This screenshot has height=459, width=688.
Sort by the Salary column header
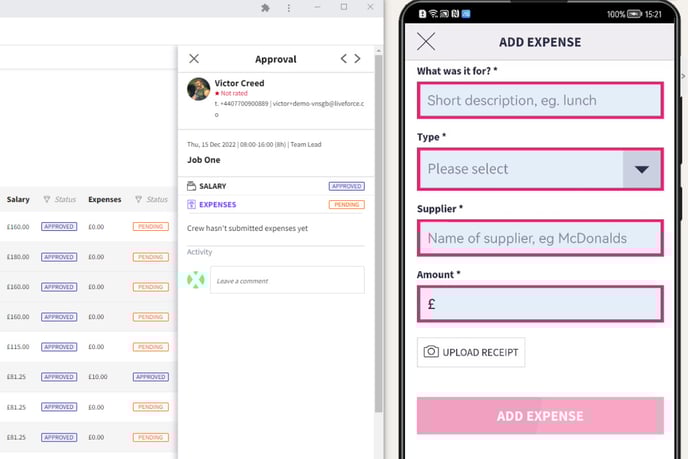point(18,199)
